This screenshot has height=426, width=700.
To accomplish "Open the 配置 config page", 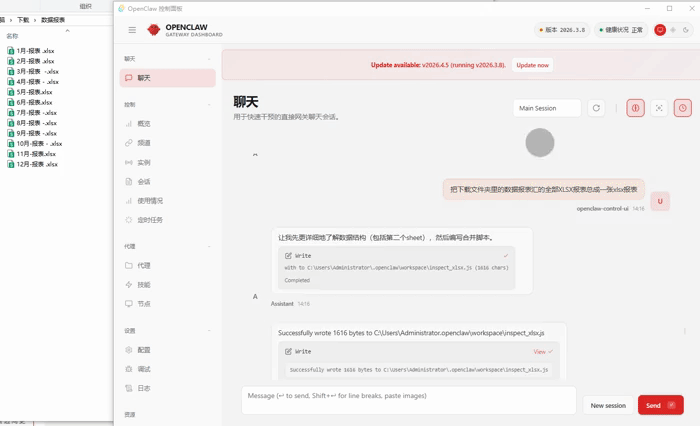I will coord(167,350).
